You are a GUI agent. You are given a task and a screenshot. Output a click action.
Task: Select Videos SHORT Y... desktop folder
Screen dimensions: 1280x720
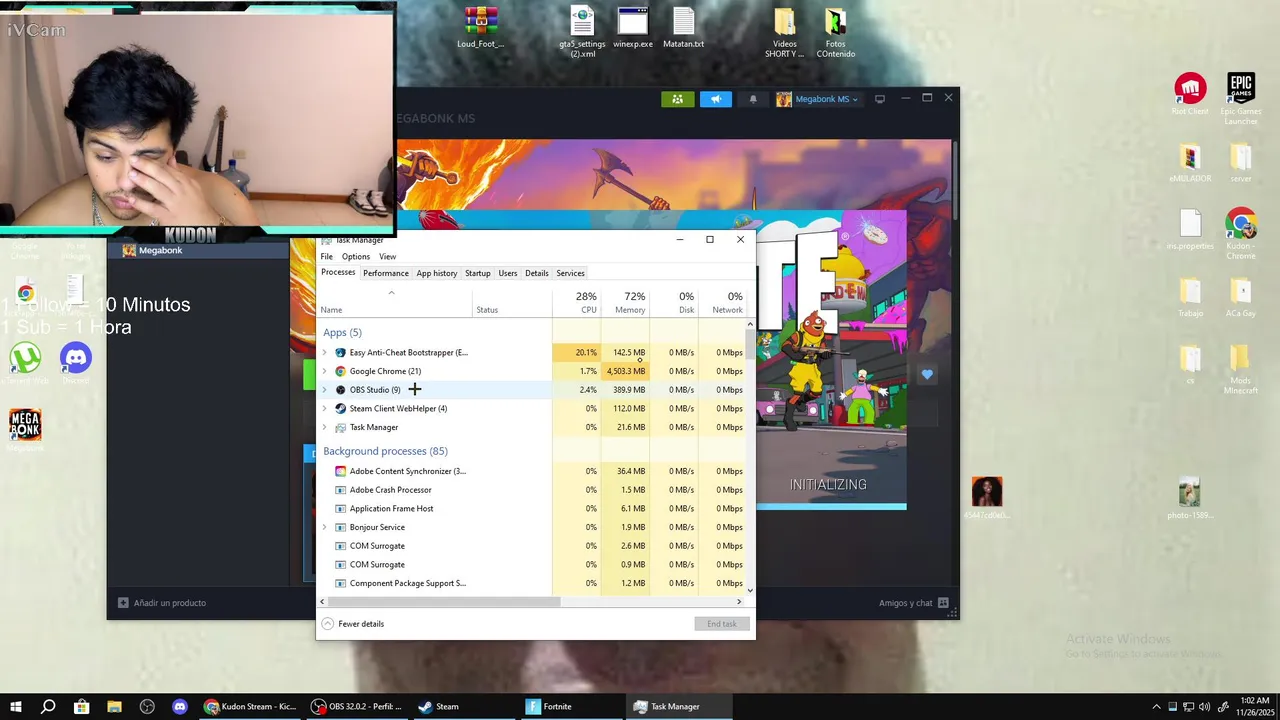785,32
